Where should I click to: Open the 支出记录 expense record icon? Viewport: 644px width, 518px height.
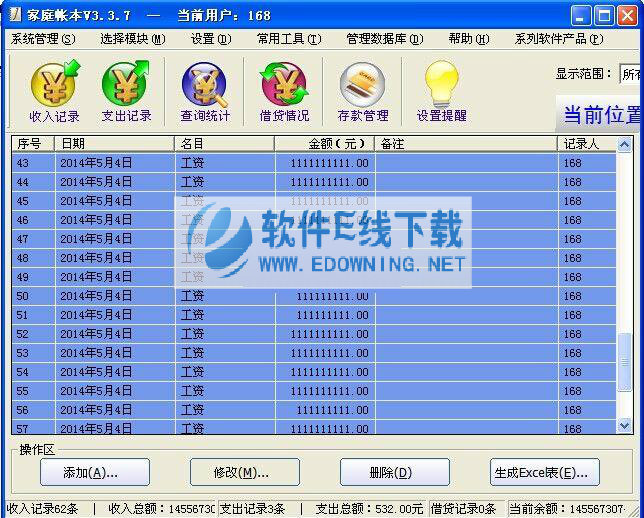(126, 91)
